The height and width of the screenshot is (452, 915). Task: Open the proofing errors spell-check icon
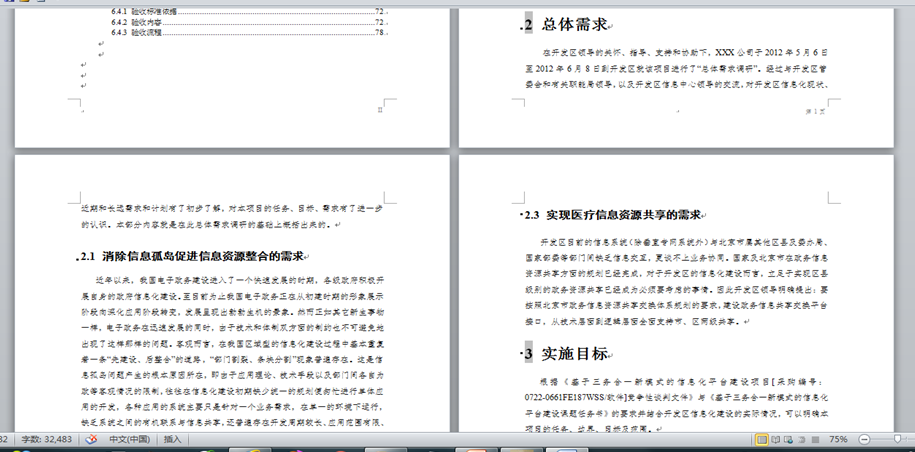[x=91, y=439]
